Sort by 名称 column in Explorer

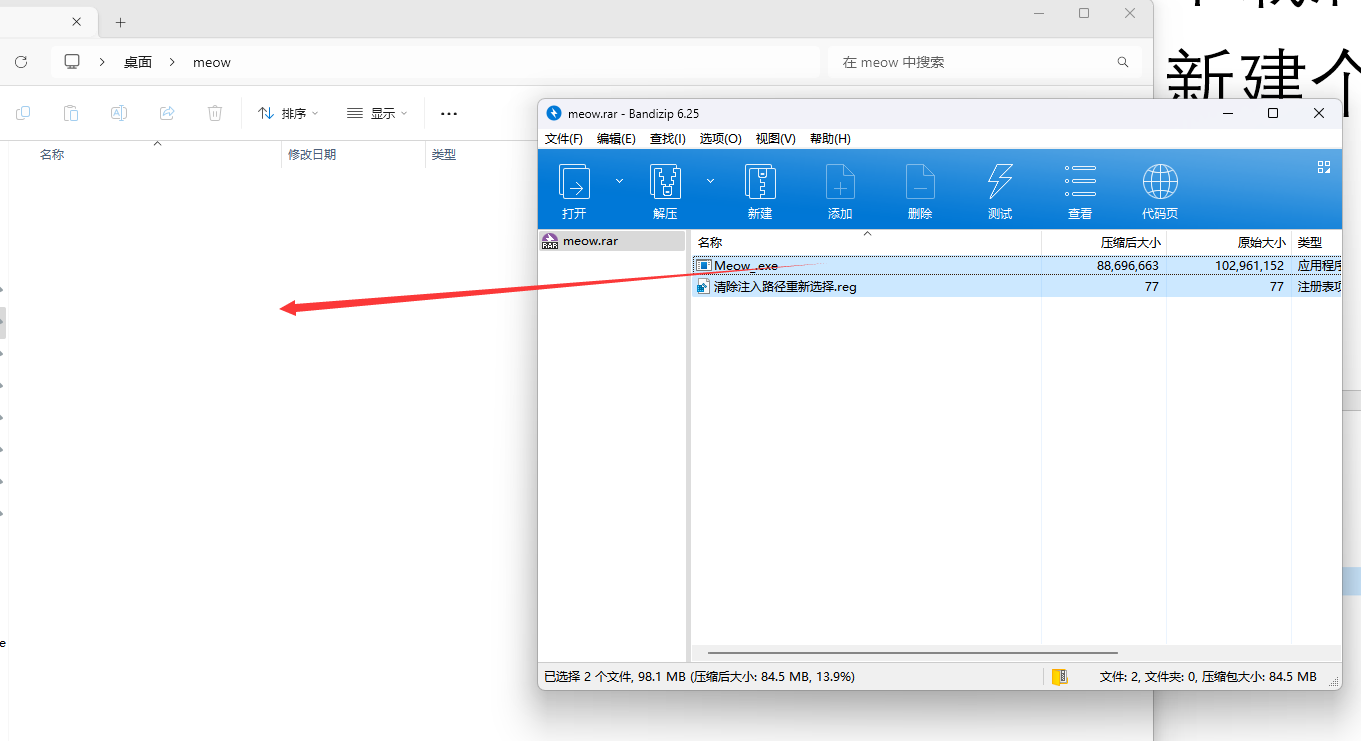point(52,155)
